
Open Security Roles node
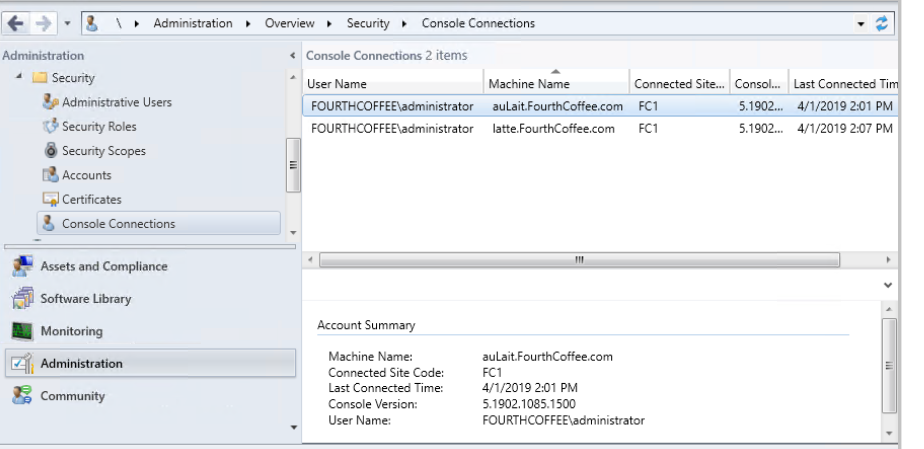(99, 127)
